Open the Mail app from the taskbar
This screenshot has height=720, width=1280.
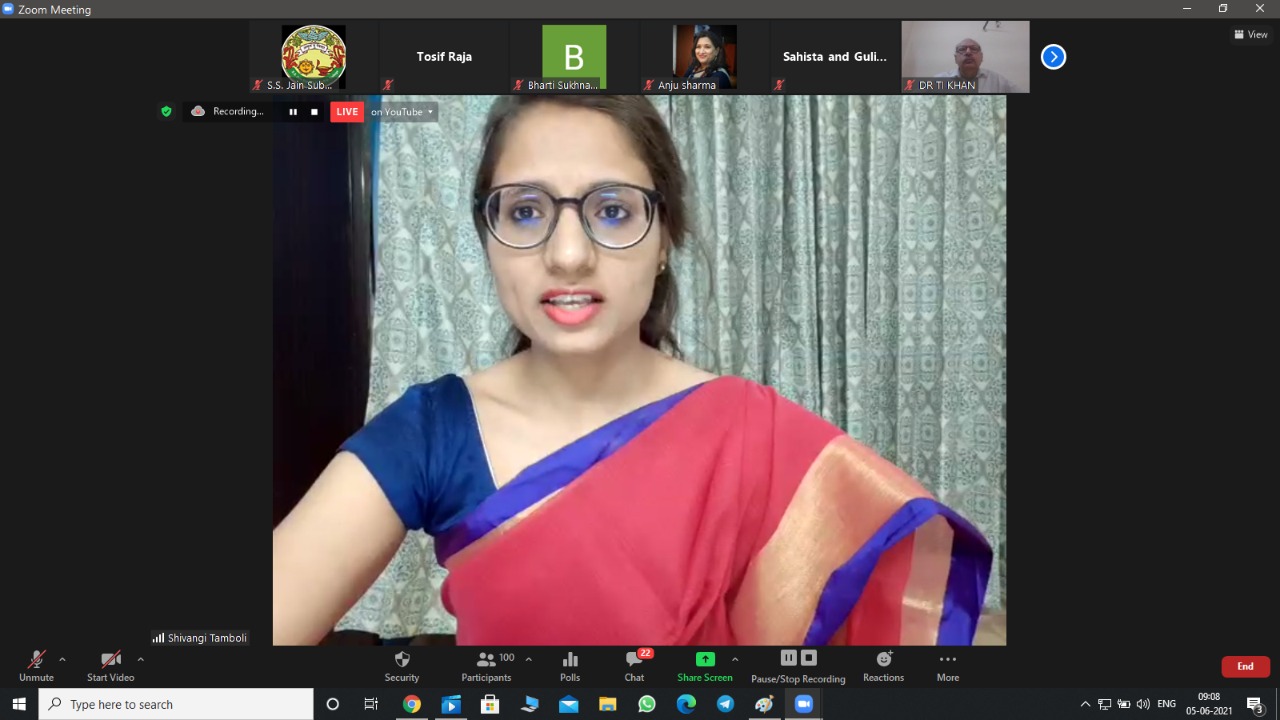pyautogui.click(x=568, y=704)
